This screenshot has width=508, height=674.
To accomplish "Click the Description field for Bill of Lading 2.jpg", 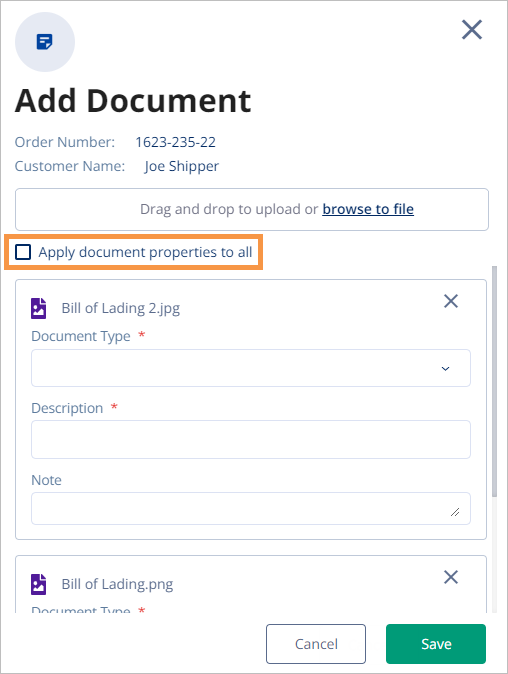I will (251, 439).
